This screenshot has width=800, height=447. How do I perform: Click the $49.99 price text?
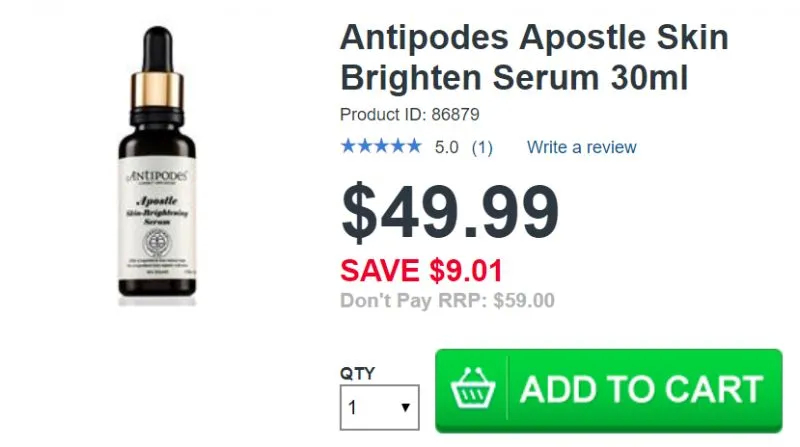click(450, 212)
